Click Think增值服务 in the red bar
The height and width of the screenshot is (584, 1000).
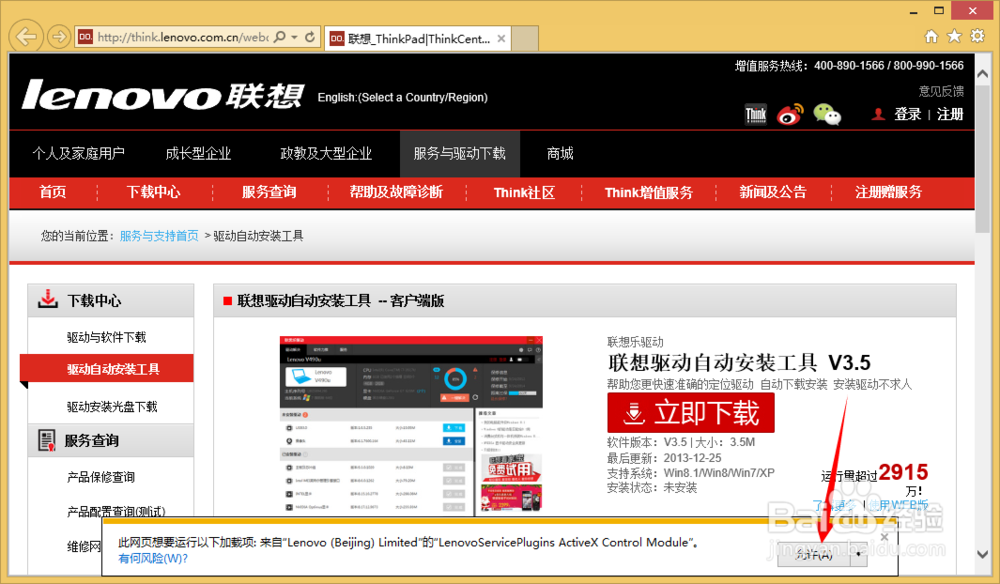(649, 193)
